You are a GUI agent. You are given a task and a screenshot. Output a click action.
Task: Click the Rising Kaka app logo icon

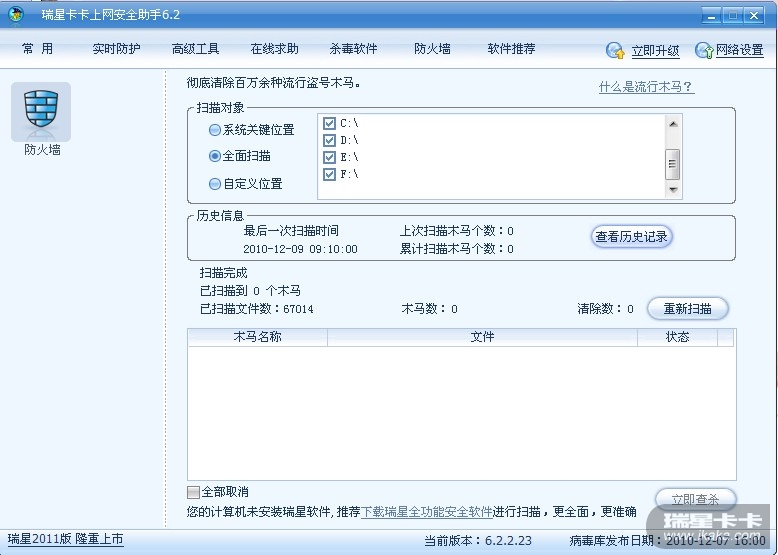15,15
